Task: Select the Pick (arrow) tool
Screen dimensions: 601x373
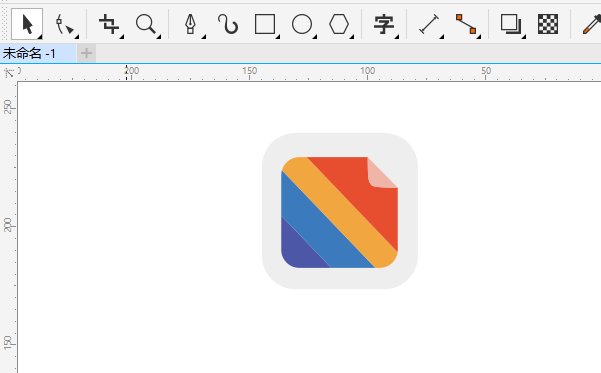Action: [x=27, y=24]
